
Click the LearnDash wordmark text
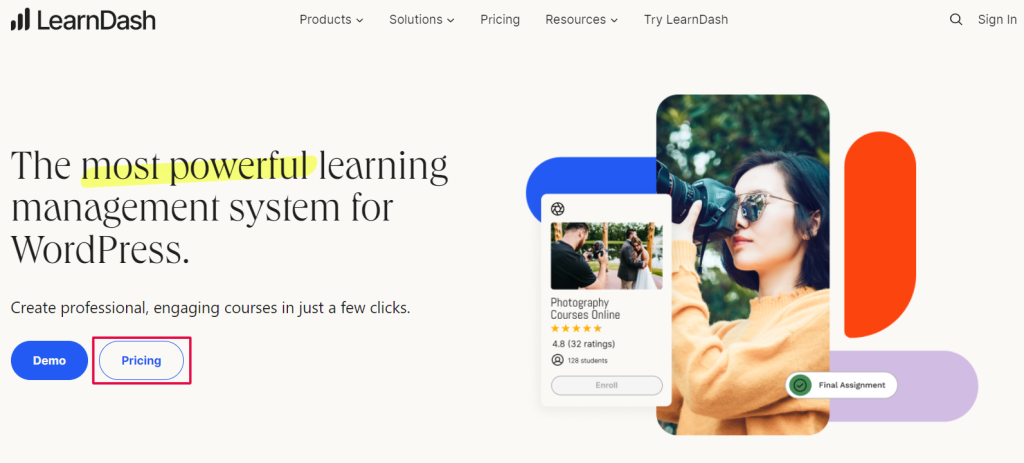coord(96,20)
